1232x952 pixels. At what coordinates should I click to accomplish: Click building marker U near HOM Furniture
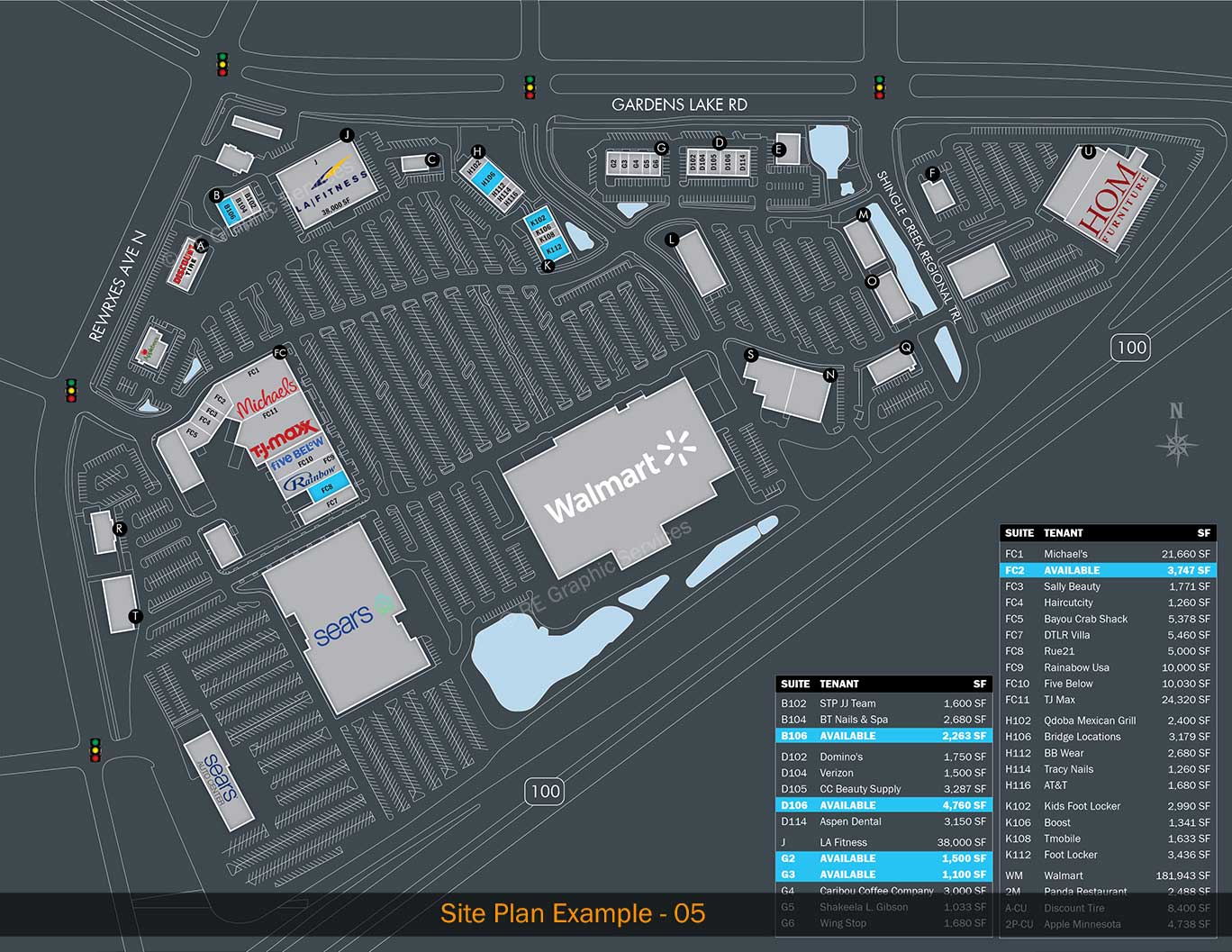pos(1088,151)
